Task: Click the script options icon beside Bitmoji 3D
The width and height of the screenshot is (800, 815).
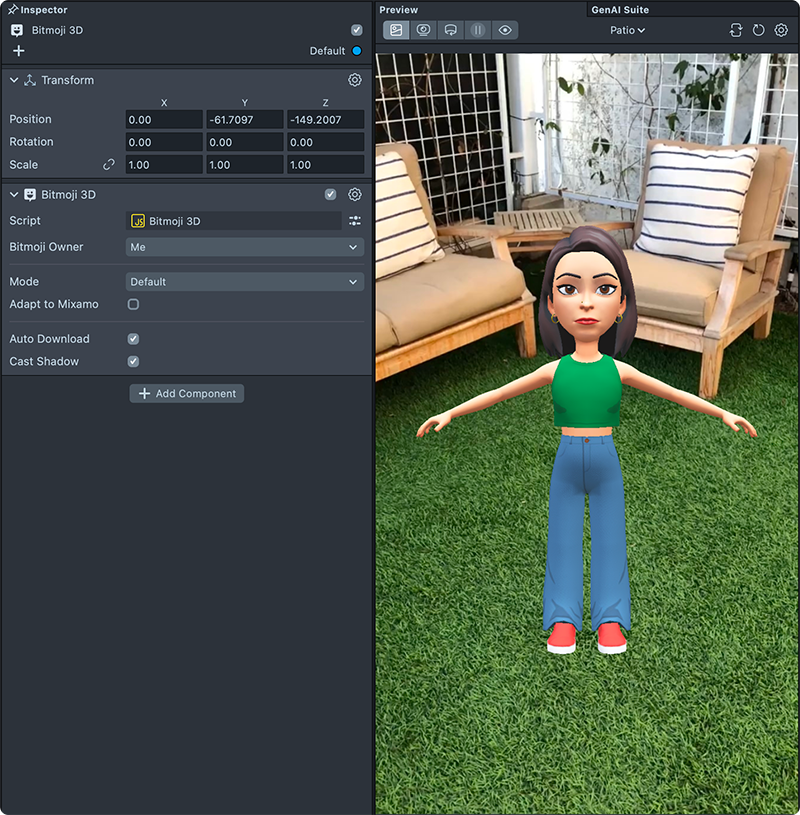Action: [x=354, y=221]
